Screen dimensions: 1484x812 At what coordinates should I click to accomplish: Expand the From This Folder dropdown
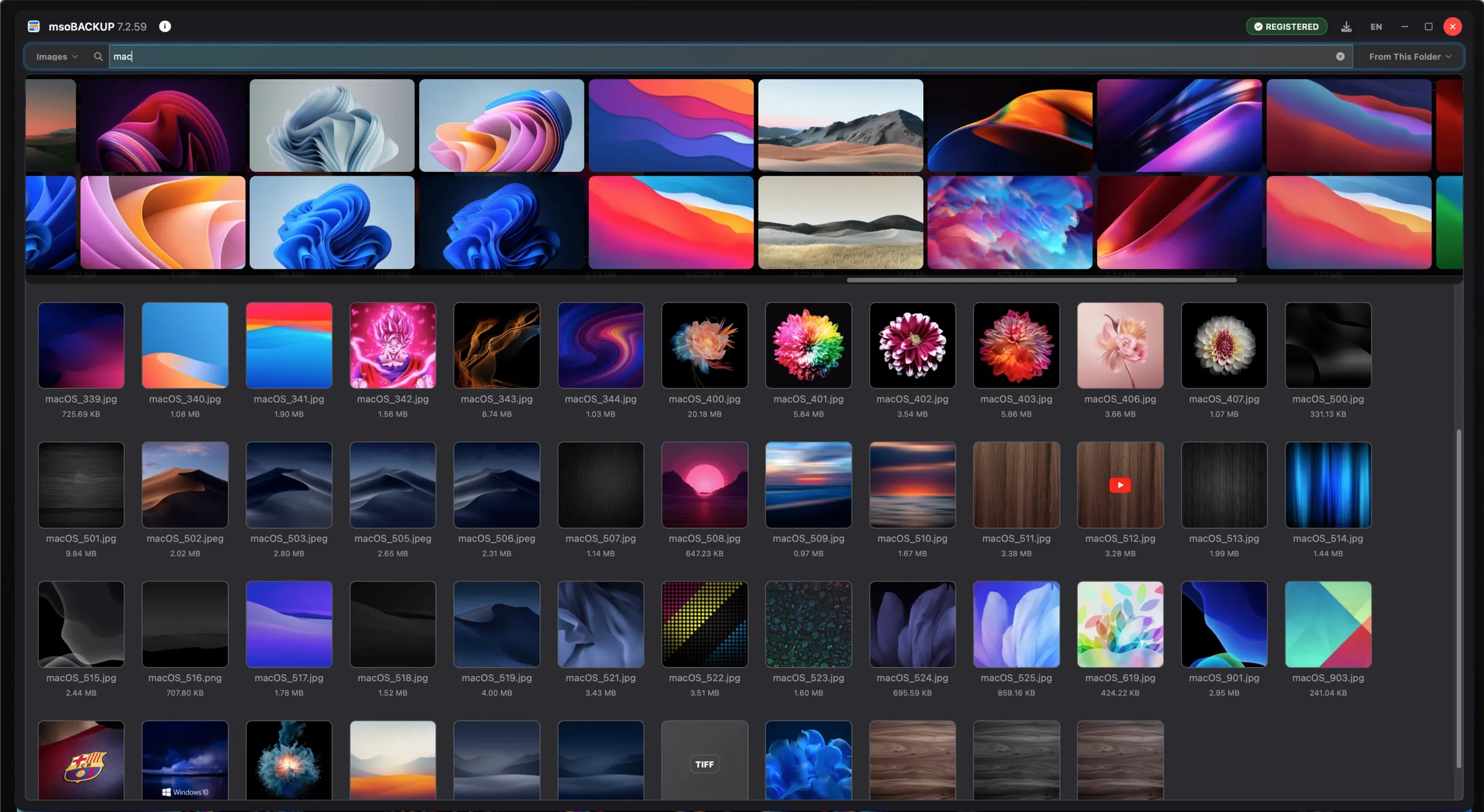click(1409, 56)
